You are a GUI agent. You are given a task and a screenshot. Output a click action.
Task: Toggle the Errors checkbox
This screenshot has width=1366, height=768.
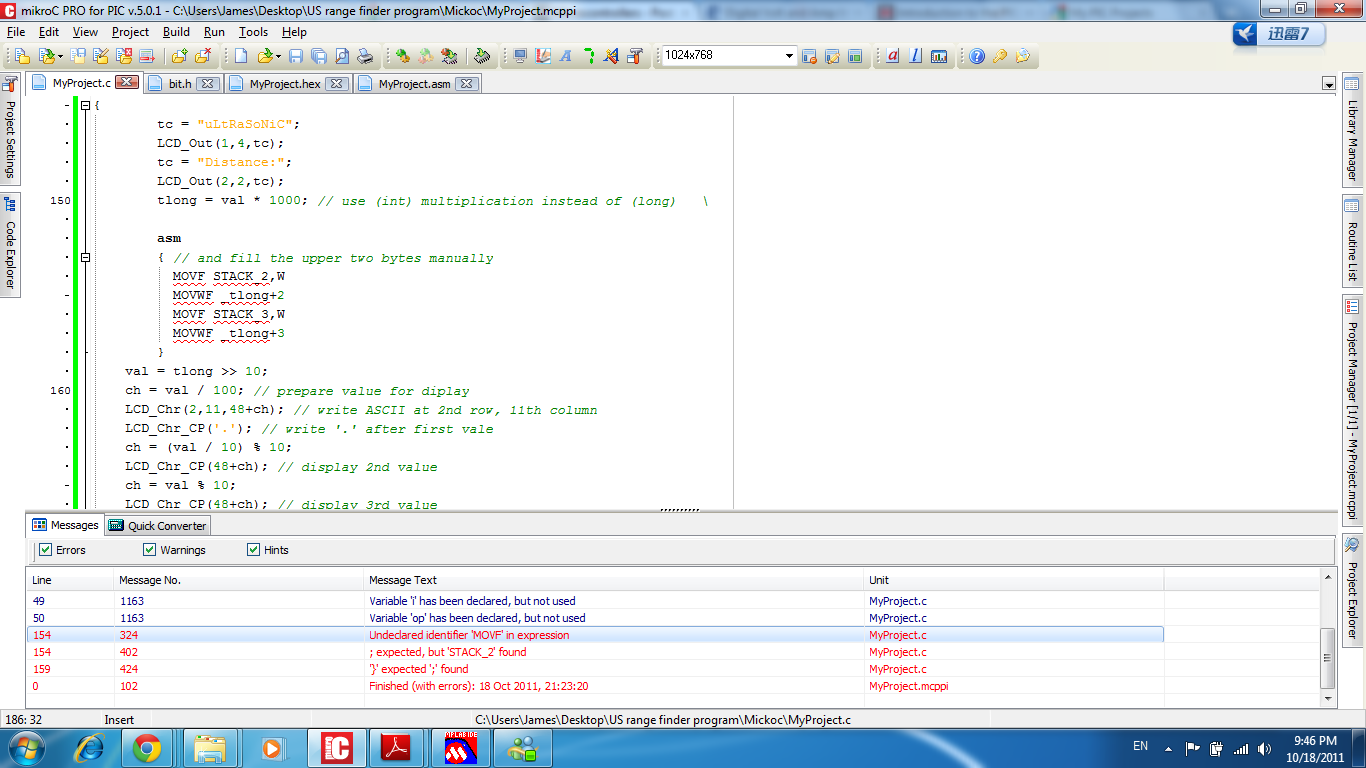click(45, 549)
